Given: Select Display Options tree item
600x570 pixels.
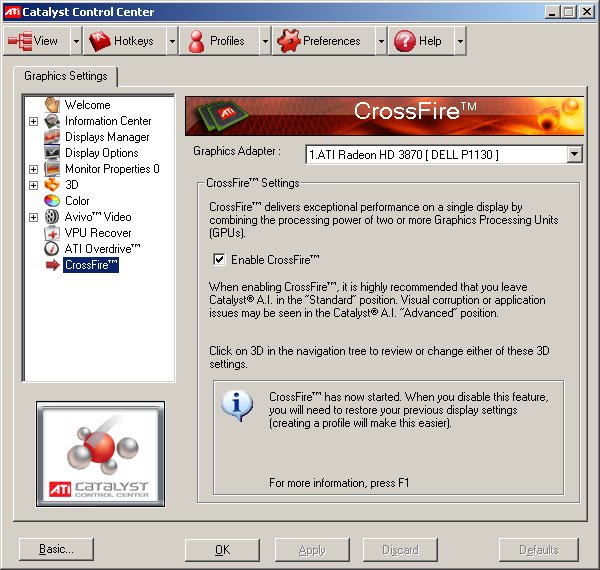Looking at the screenshot, I should [101, 153].
